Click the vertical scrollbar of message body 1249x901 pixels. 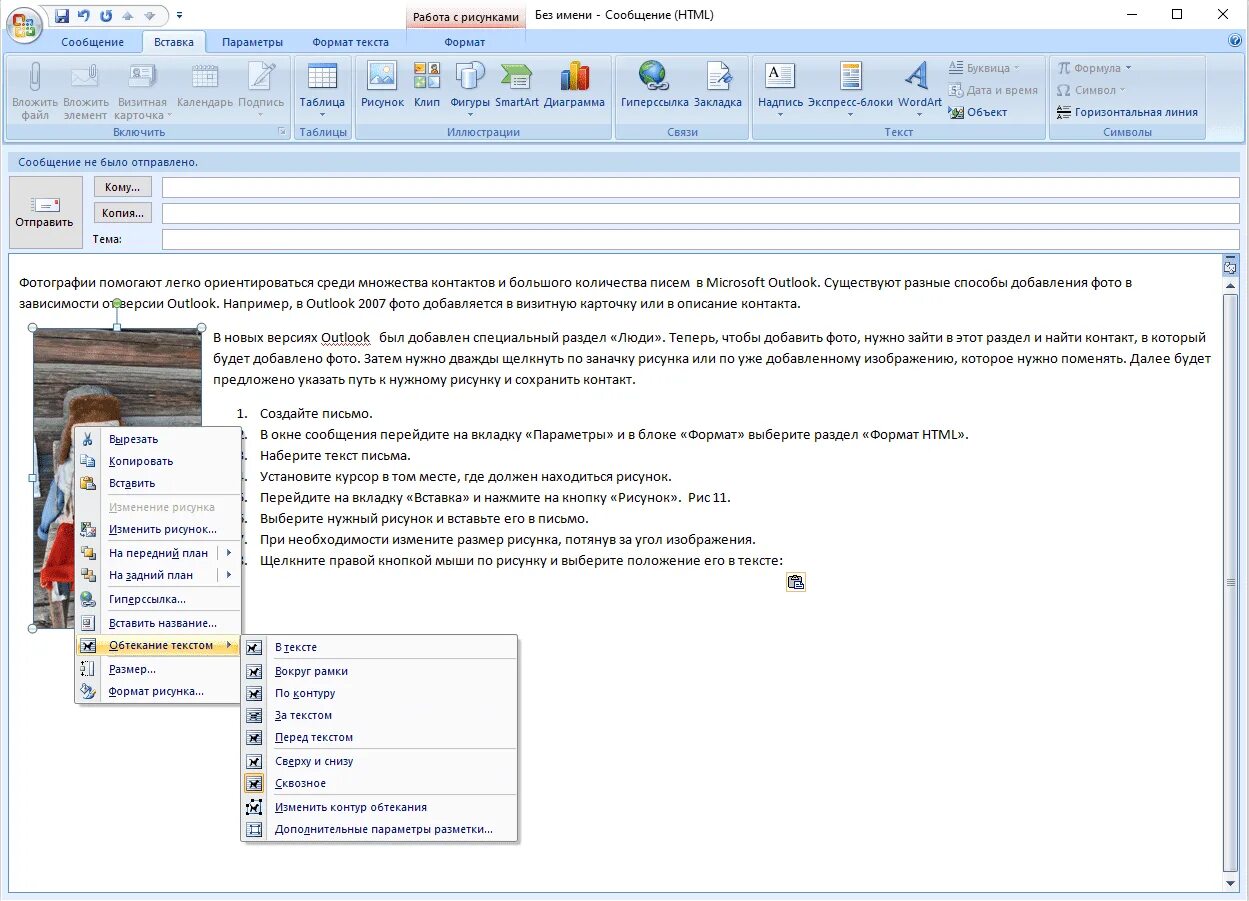(1230, 583)
